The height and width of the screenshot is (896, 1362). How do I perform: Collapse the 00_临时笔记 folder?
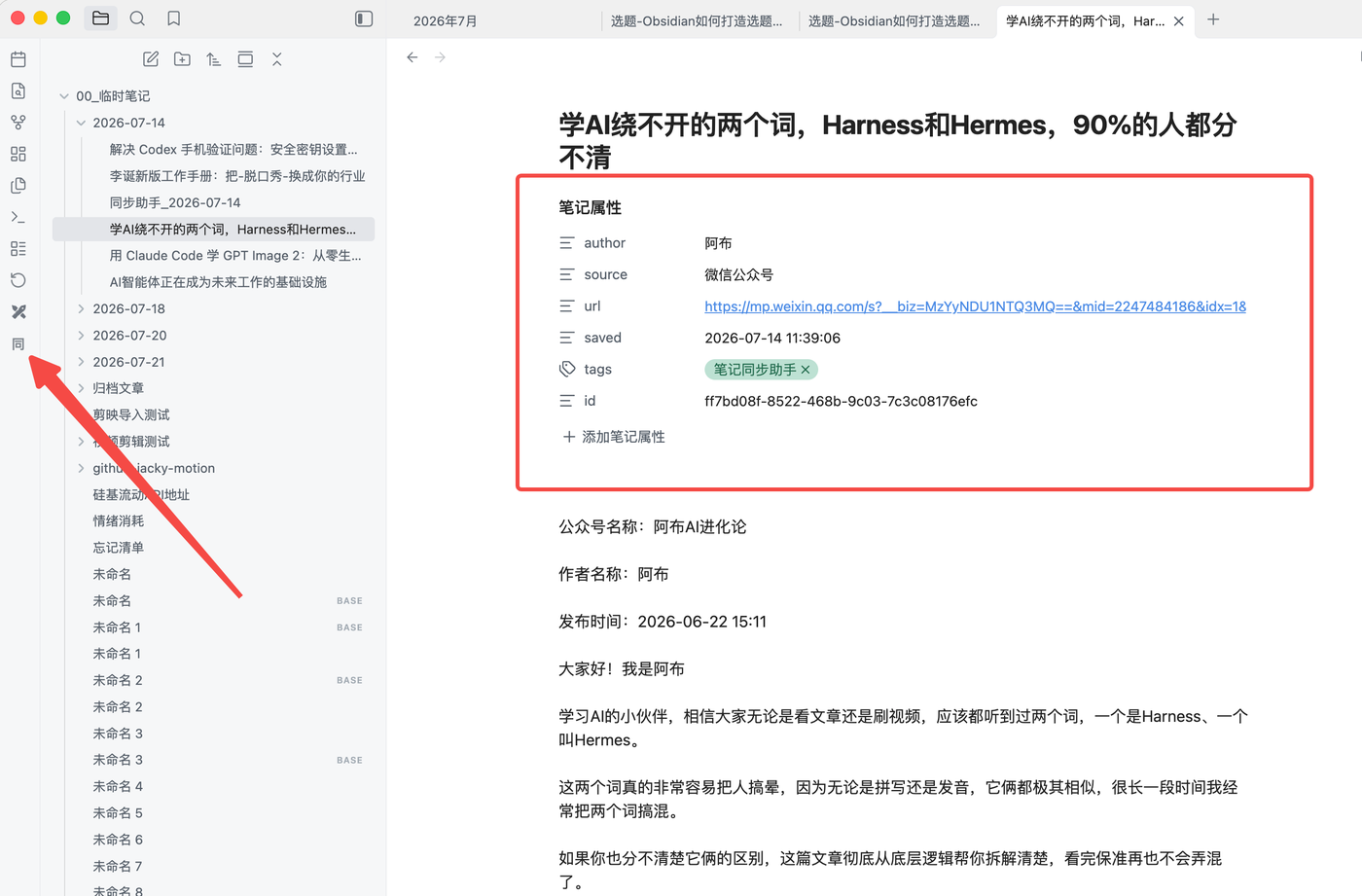64,96
